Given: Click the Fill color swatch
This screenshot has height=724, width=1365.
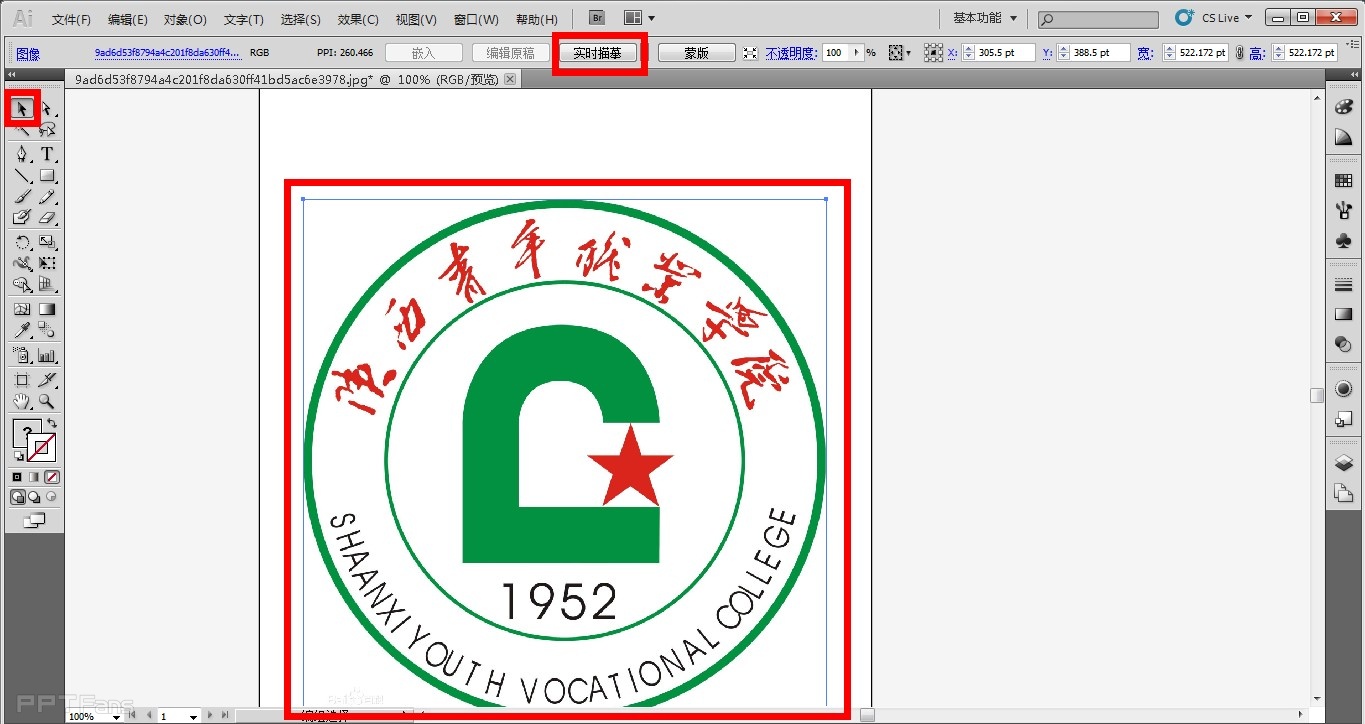Looking at the screenshot, I should (26, 433).
